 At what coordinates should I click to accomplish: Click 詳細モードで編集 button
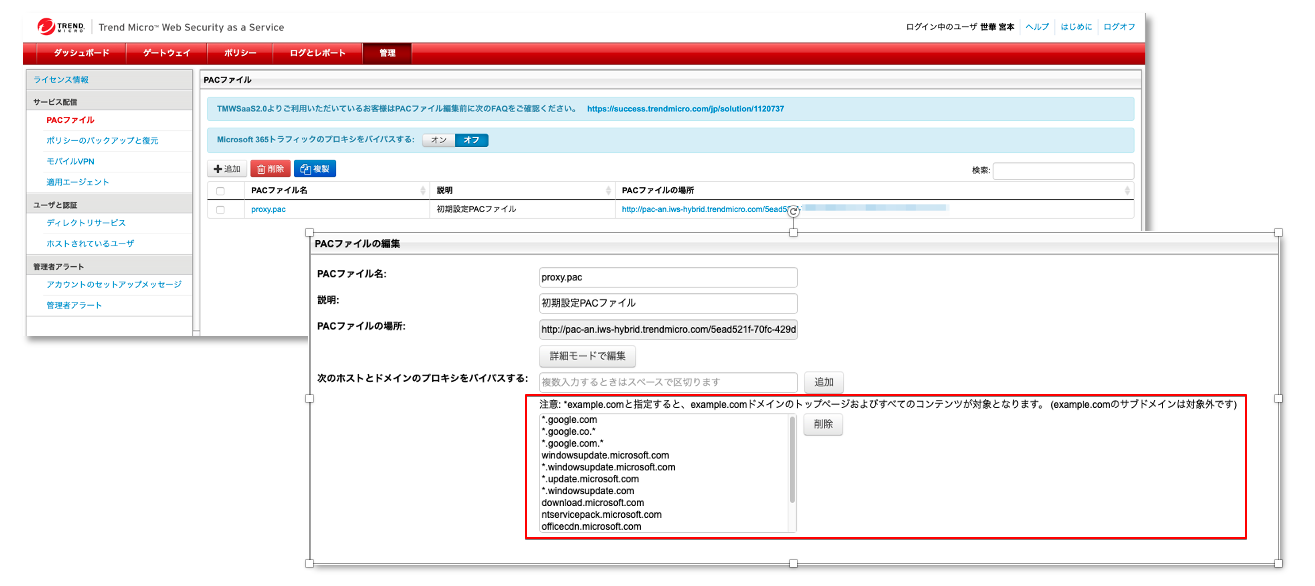tap(587, 356)
